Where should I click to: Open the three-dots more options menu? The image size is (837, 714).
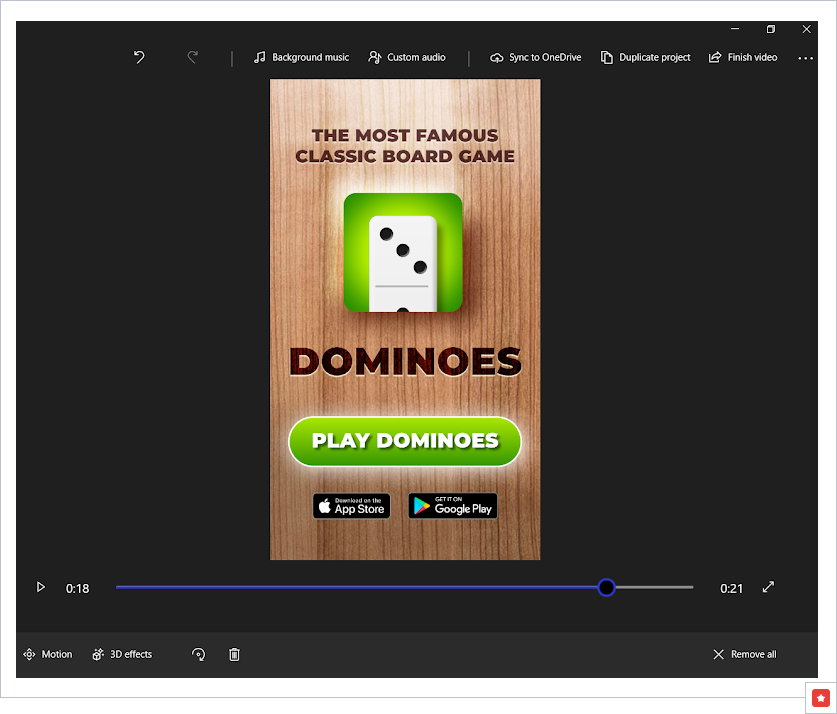click(805, 59)
